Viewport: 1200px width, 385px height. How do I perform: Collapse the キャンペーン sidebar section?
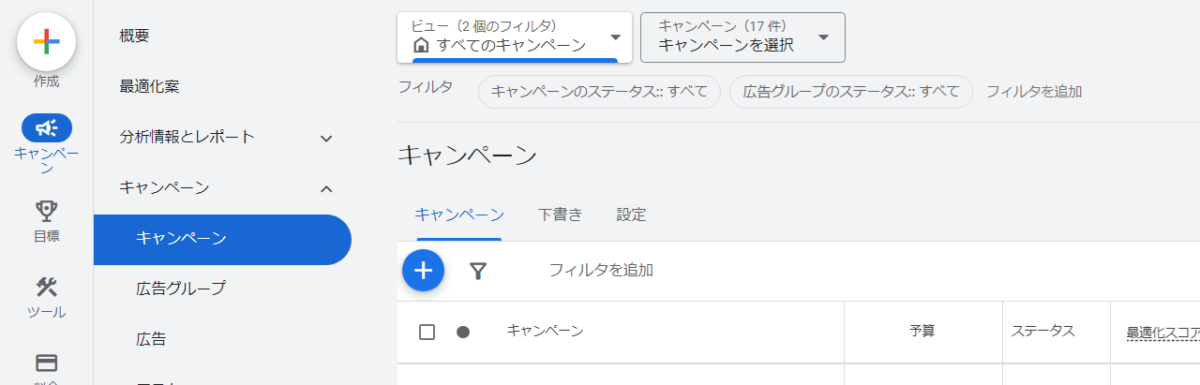222,187
